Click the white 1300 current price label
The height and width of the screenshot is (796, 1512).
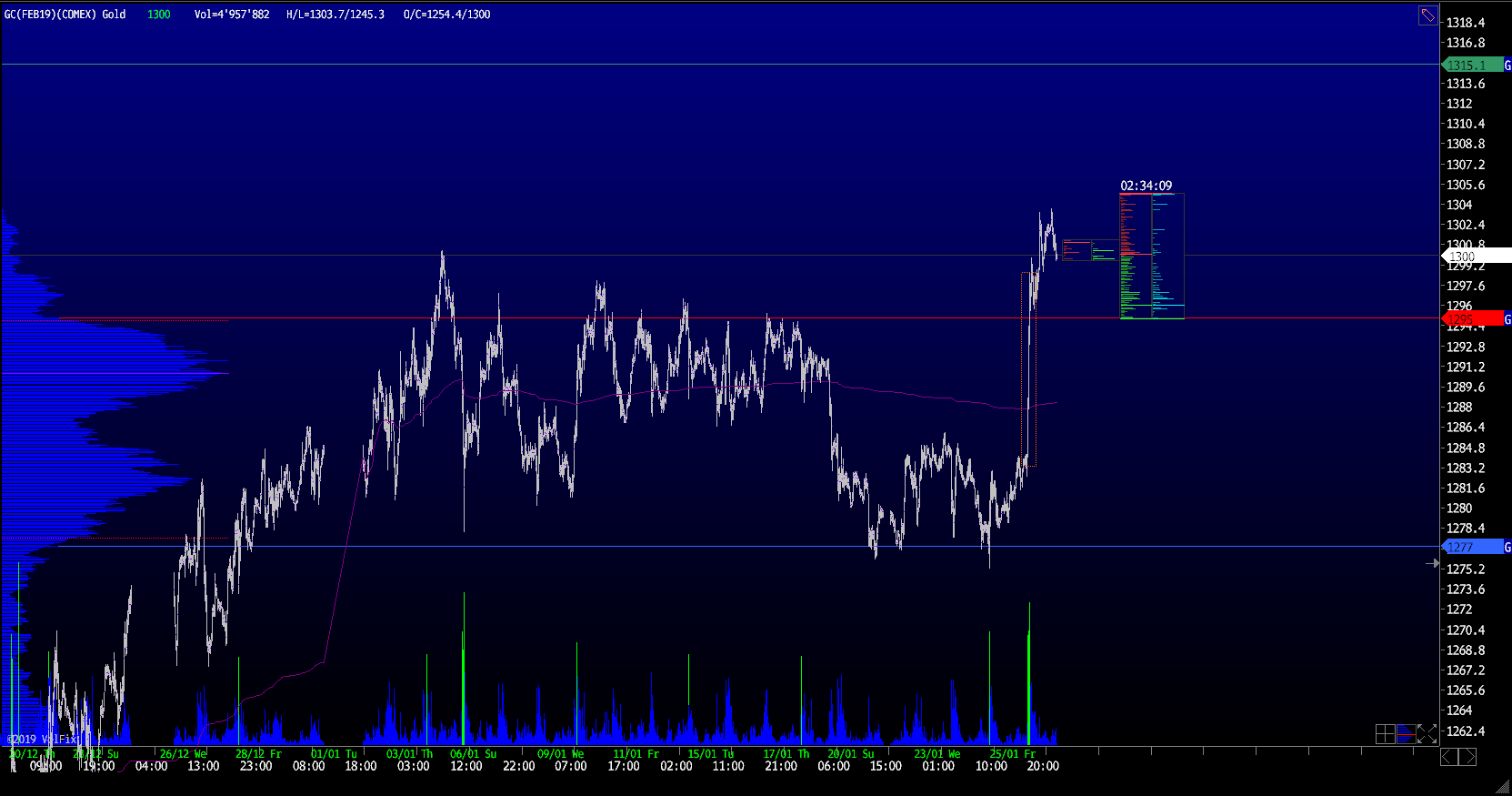(1473, 257)
